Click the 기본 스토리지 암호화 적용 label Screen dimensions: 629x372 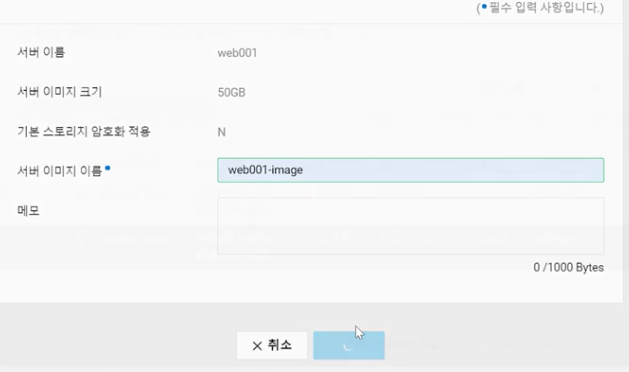[x=83, y=132]
